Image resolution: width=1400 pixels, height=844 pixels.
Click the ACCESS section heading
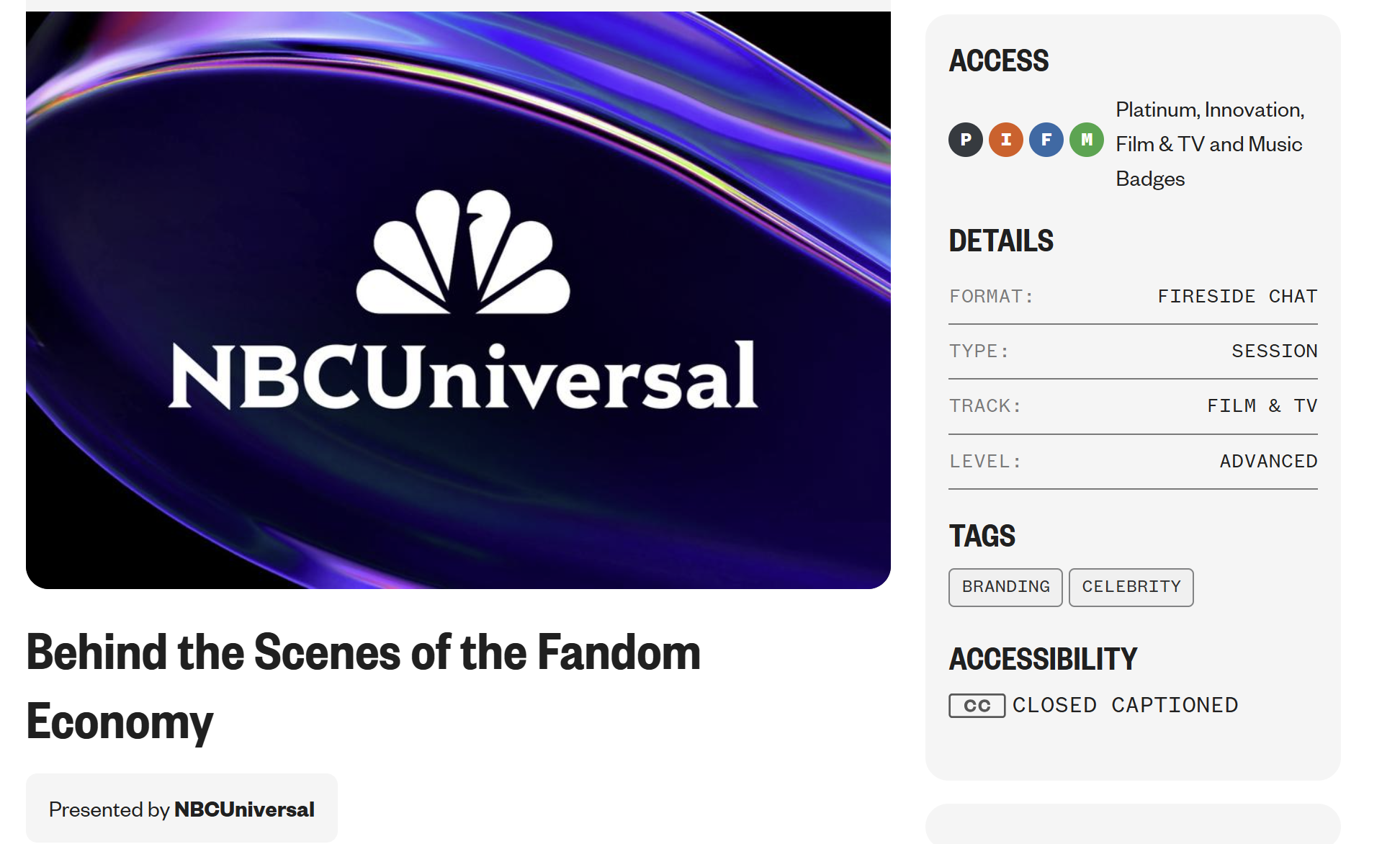tap(999, 60)
